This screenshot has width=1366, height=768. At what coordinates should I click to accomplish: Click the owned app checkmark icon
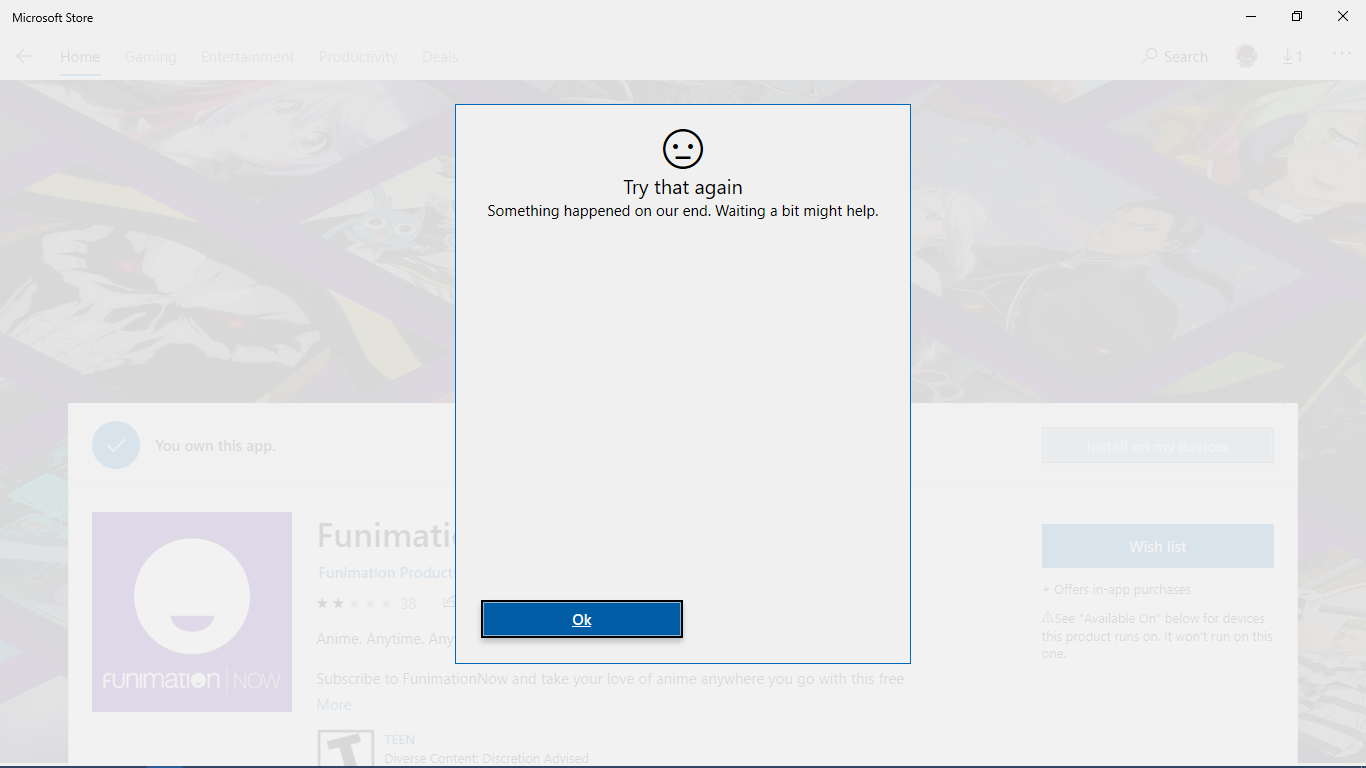[116, 445]
